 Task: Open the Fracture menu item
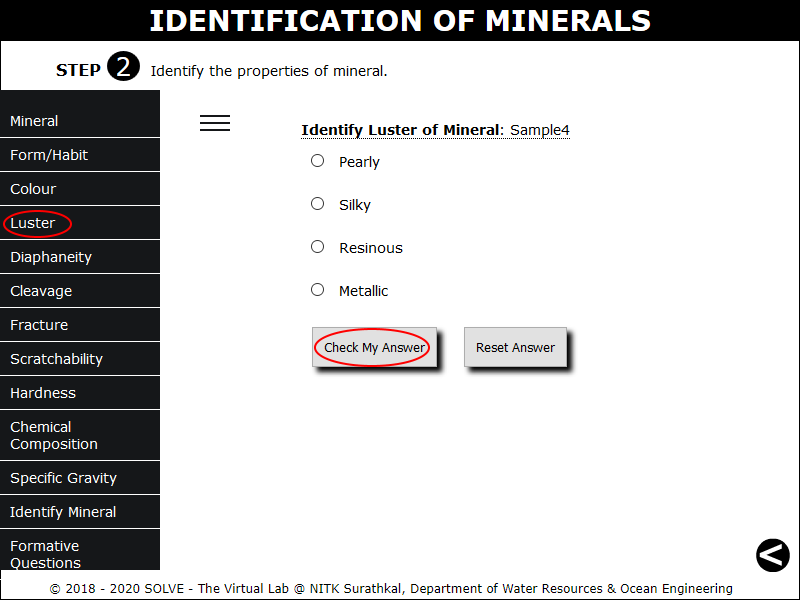80,325
